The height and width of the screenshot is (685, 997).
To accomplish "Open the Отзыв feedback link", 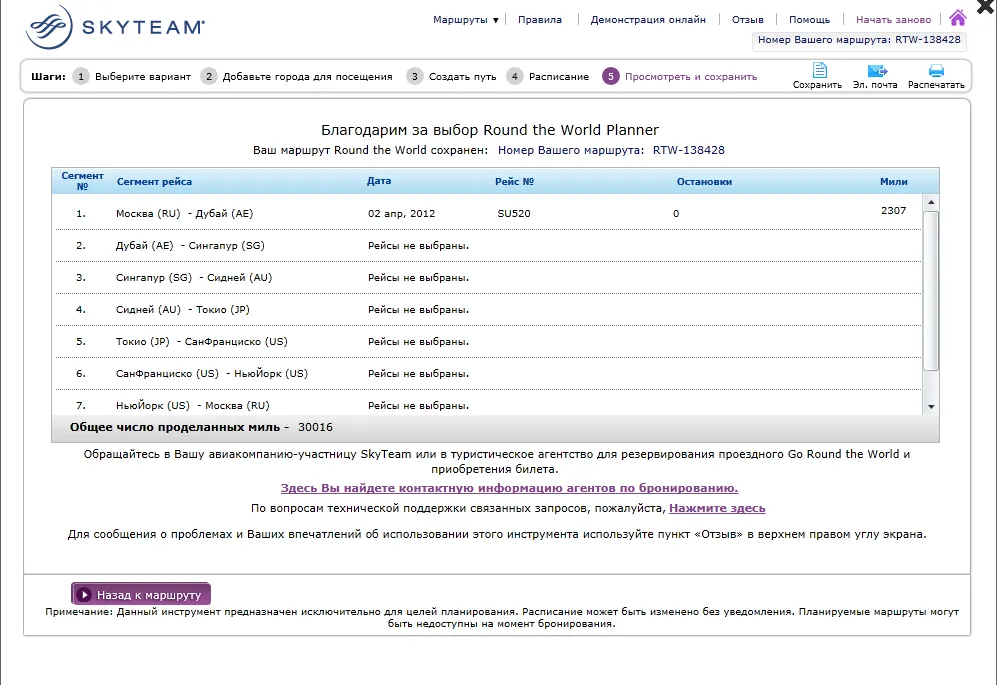I will 748,20.
